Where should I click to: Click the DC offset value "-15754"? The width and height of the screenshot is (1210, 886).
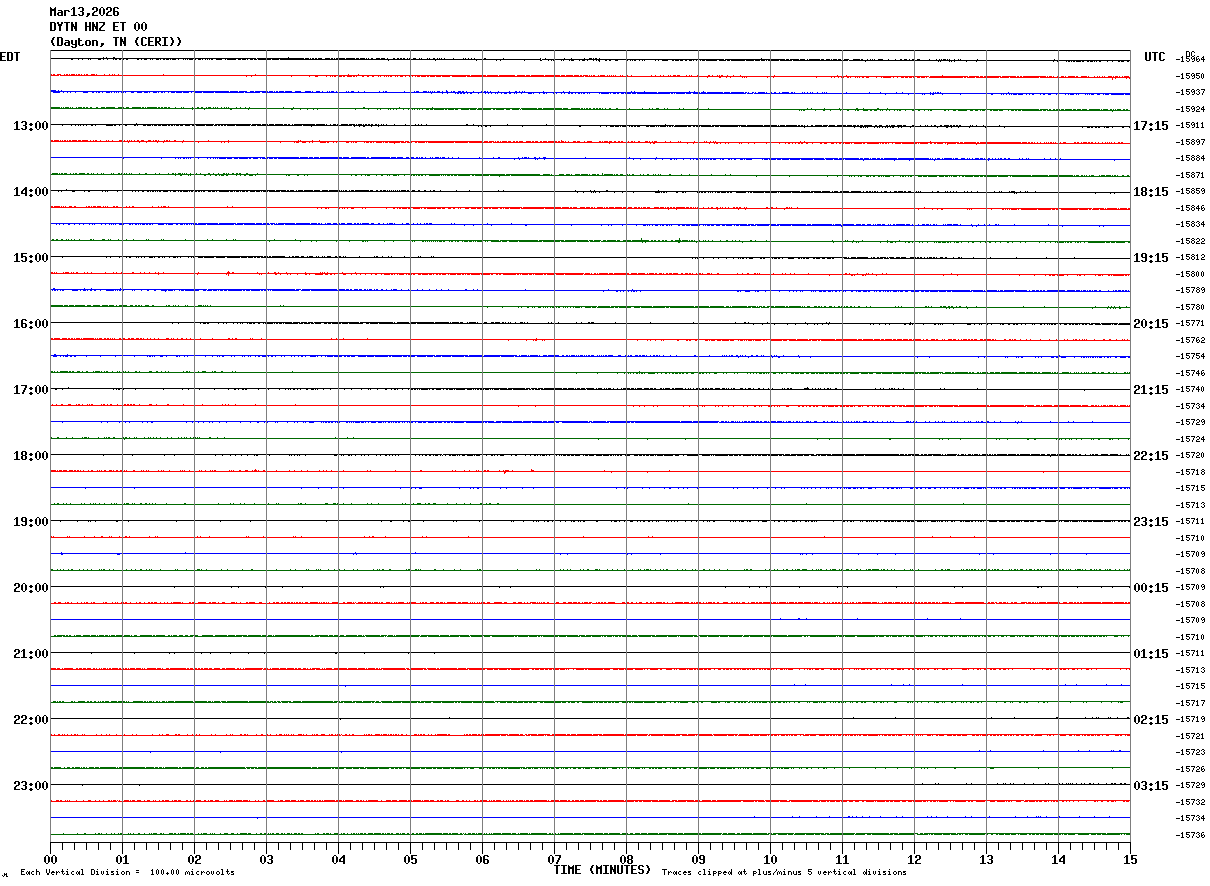(x=1190, y=356)
